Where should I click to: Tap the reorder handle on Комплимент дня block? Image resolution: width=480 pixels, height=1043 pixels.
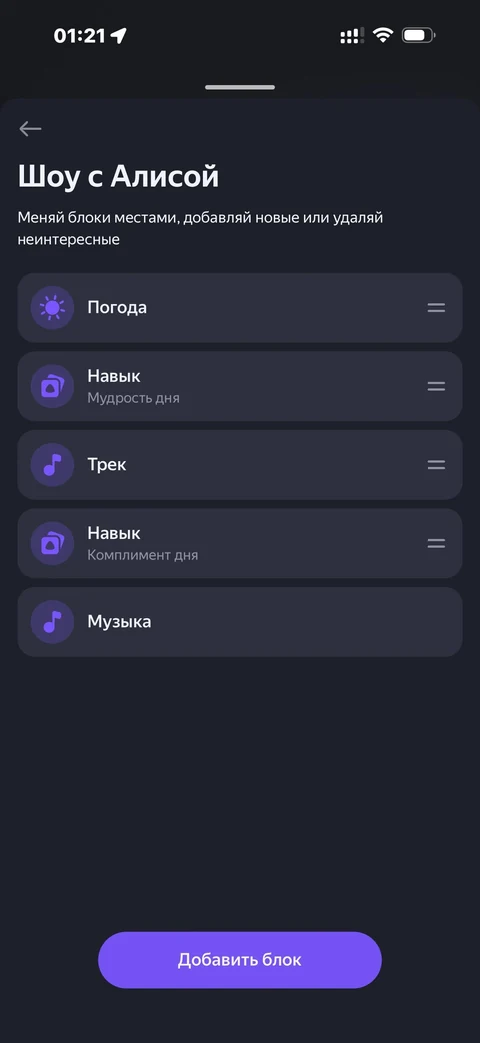[436, 543]
